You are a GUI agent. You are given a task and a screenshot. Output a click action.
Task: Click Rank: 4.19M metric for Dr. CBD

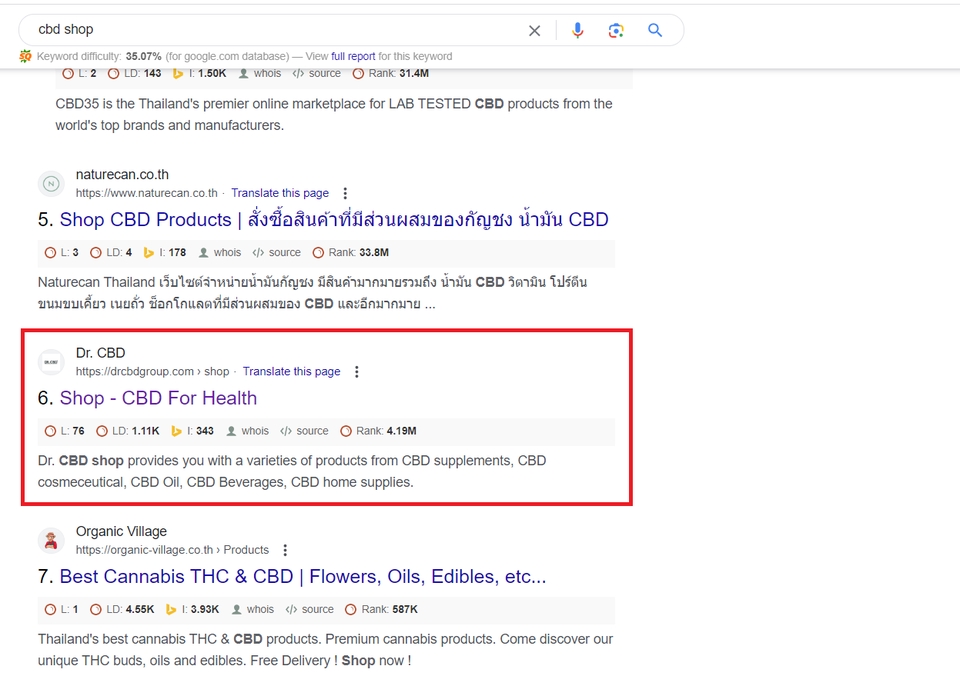[x=378, y=431]
